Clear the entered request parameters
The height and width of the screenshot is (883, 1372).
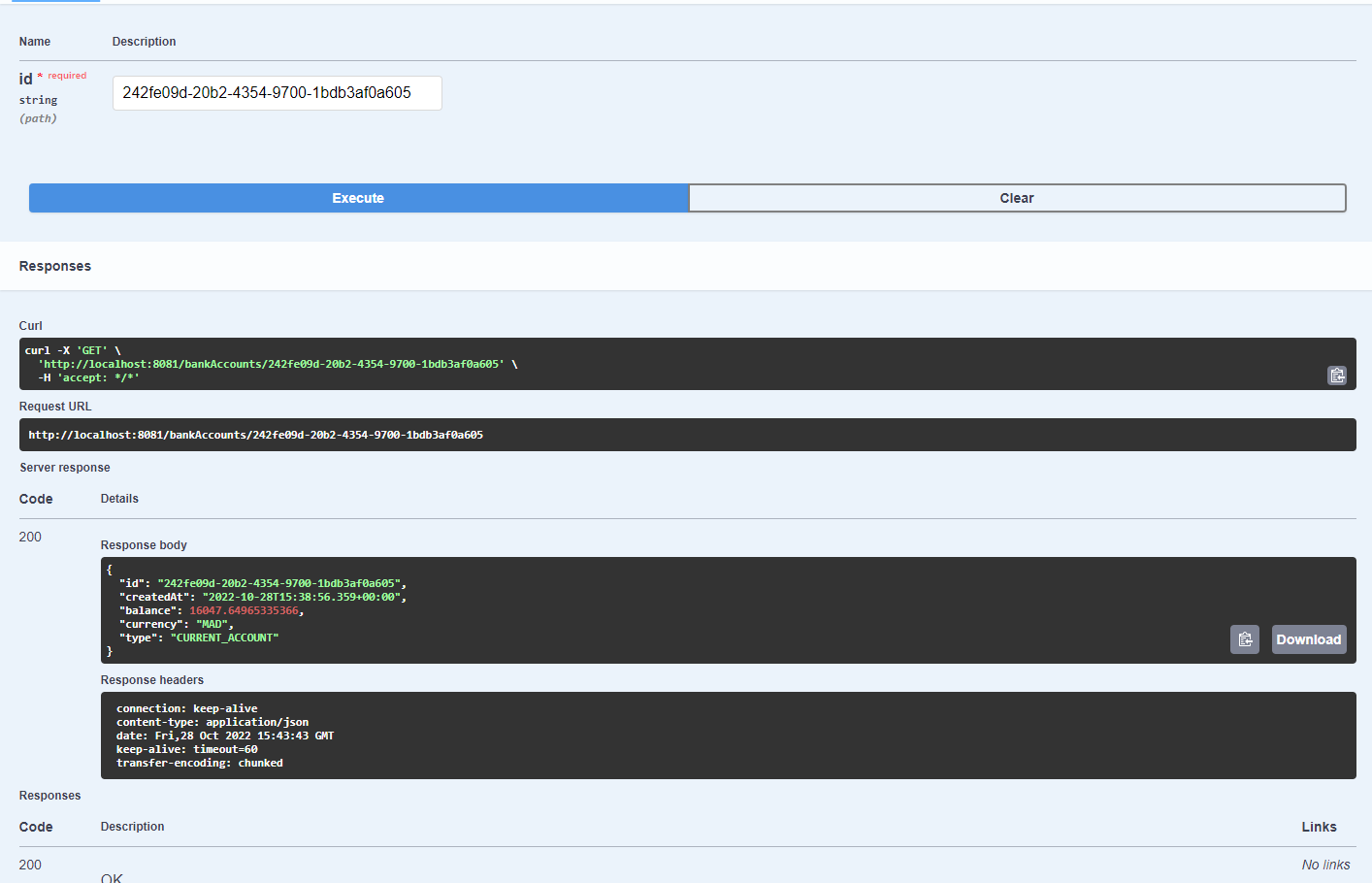coord(1017,198)
